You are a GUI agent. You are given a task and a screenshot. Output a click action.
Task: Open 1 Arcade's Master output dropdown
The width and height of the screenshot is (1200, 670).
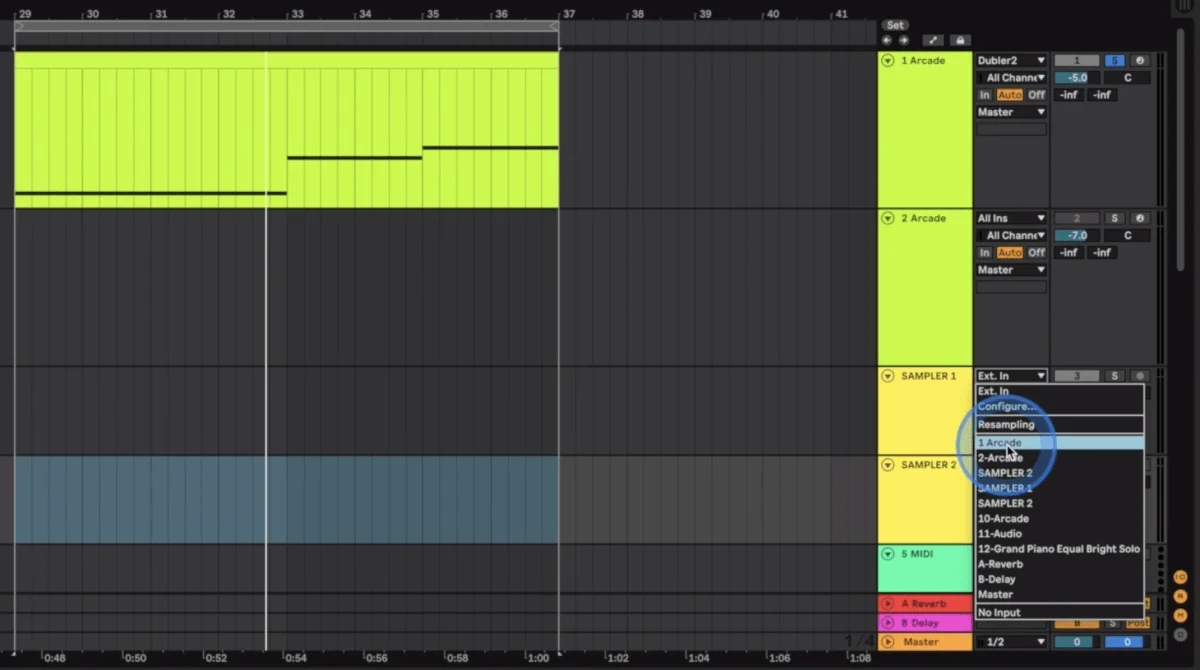[1012, 112]
